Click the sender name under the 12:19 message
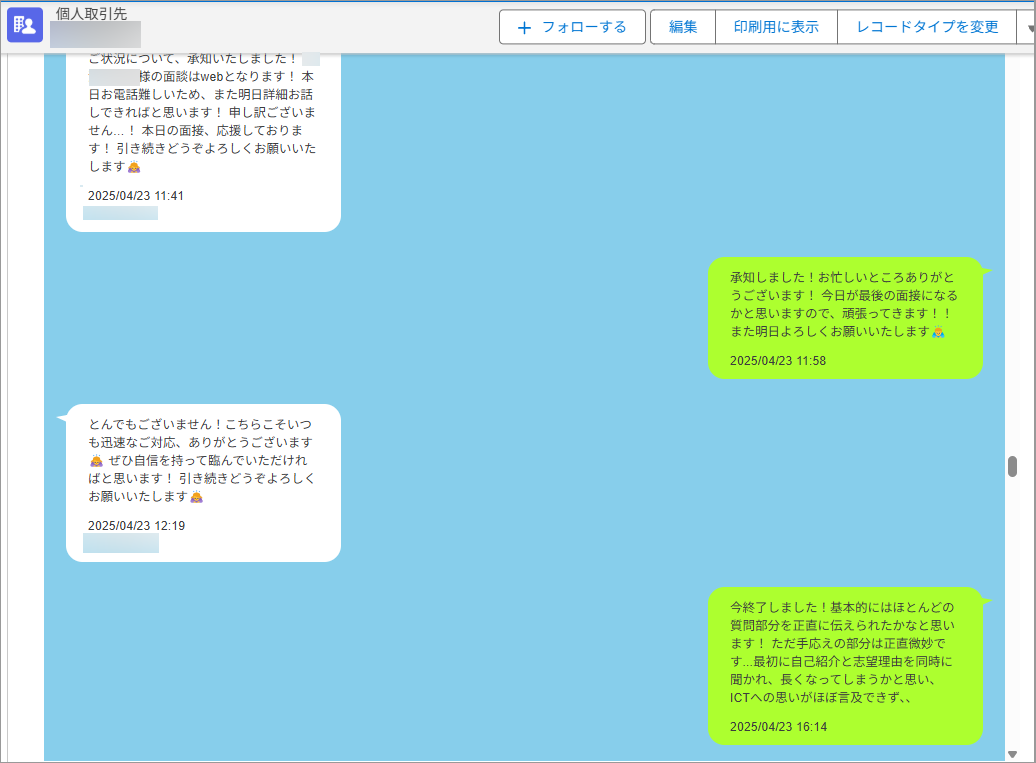Image resolution: width=1036 pixels, height=763 pixels. (121, 543)
